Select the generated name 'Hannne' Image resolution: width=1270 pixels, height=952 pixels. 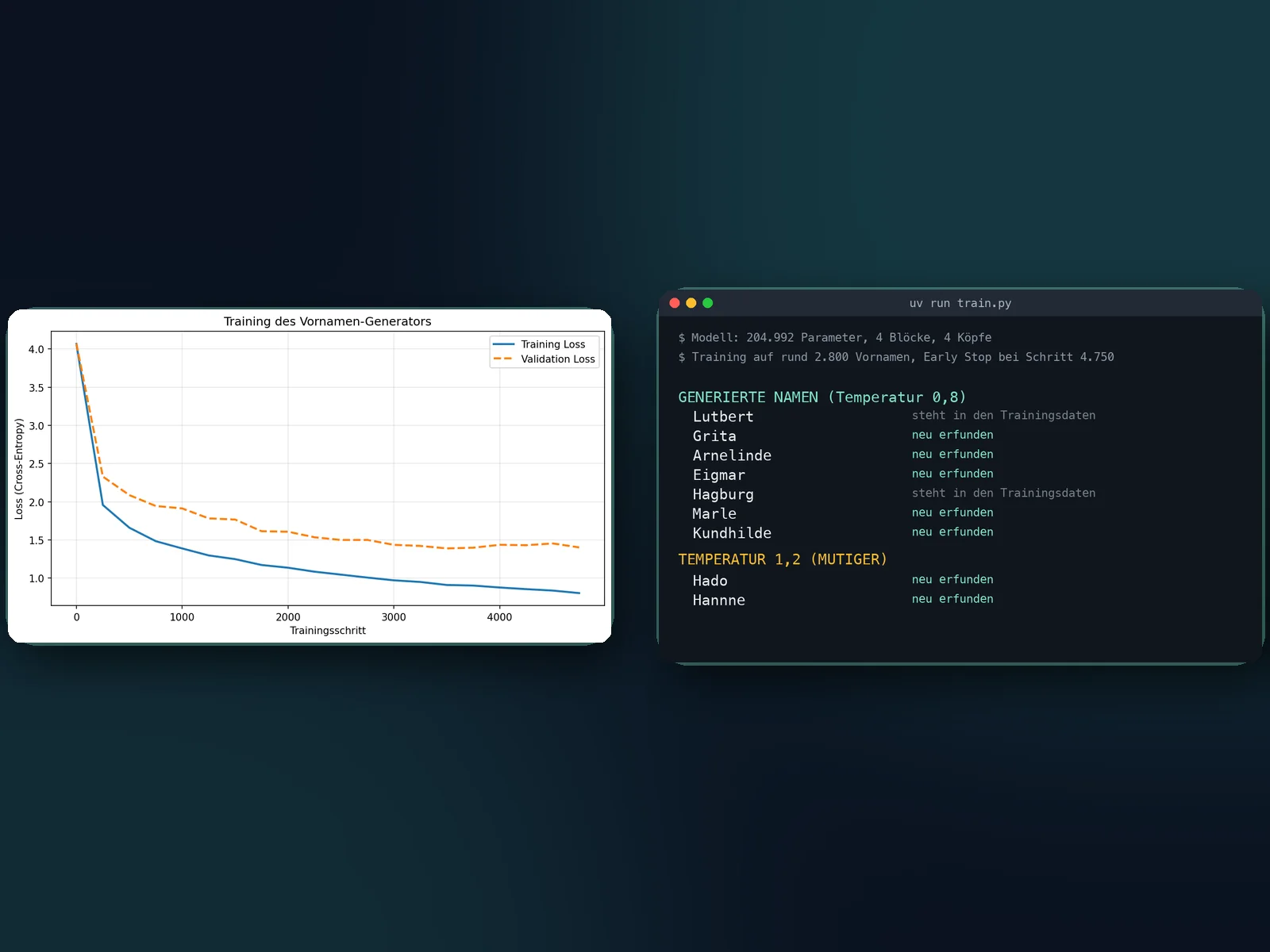coord(719,601)
